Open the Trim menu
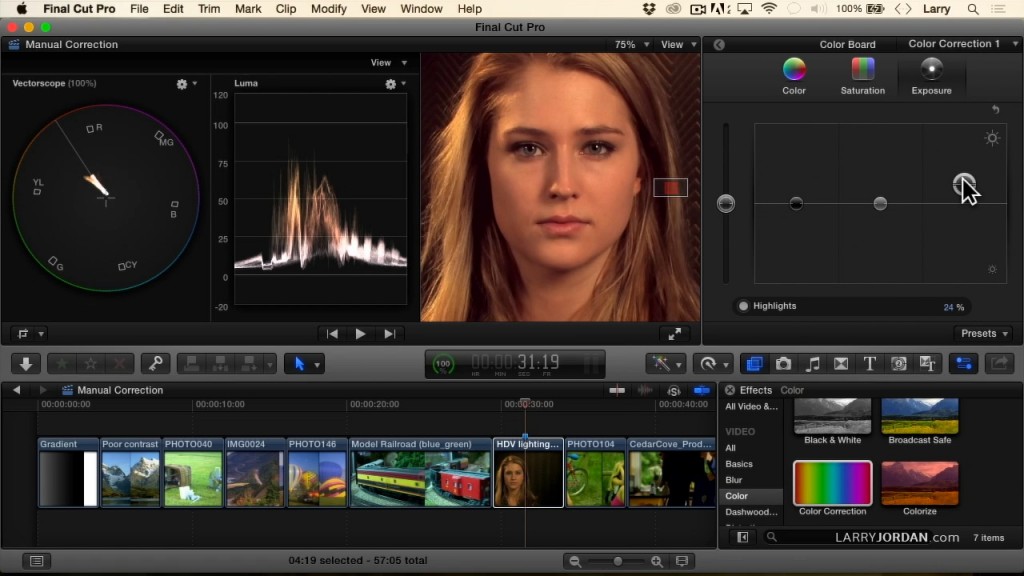The image size is (1024, 576). (x=209, y=9)
